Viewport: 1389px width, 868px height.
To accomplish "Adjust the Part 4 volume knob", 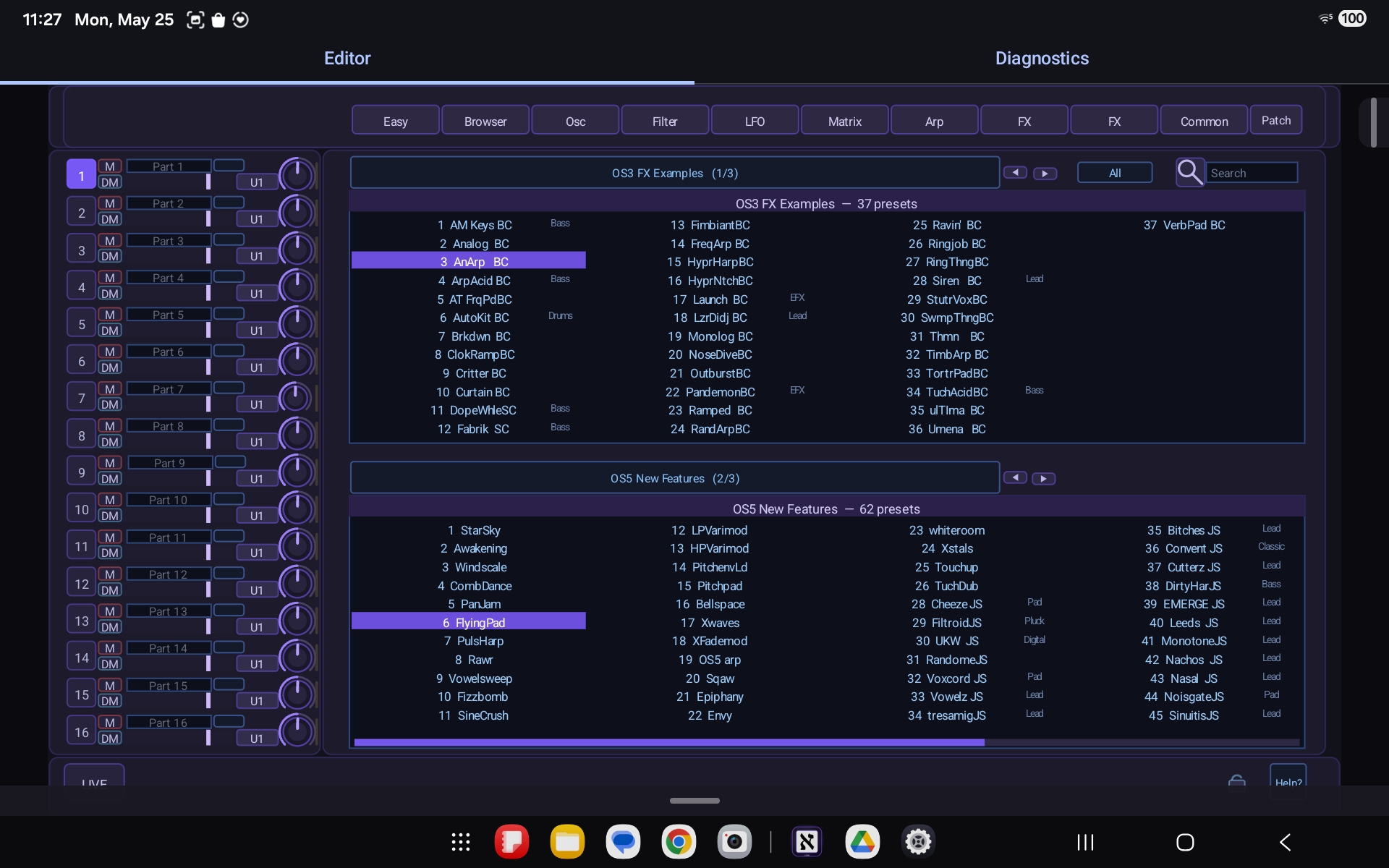I will click(297, 286).
